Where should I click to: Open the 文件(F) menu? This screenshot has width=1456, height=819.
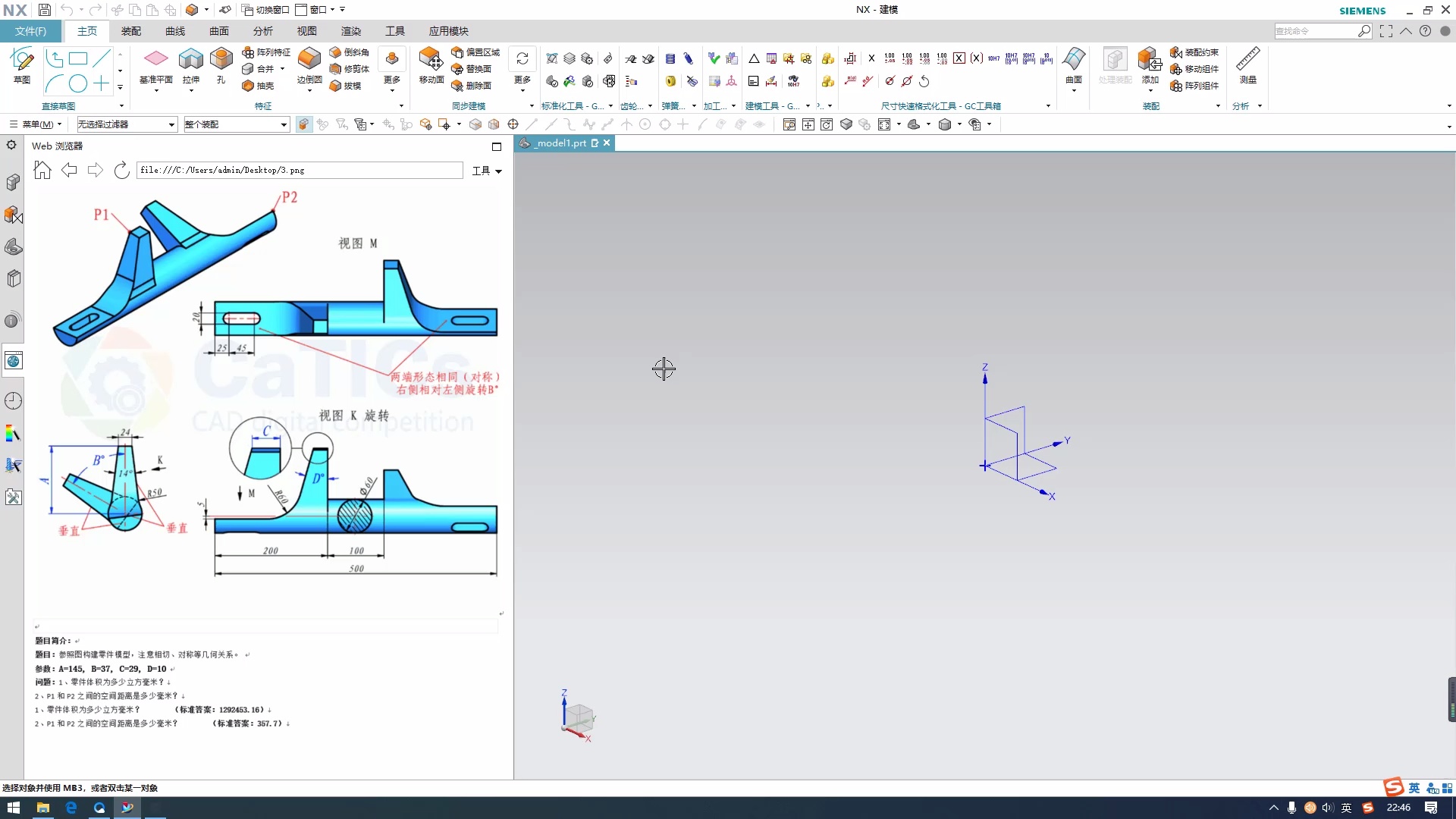(x=30, y=31)
